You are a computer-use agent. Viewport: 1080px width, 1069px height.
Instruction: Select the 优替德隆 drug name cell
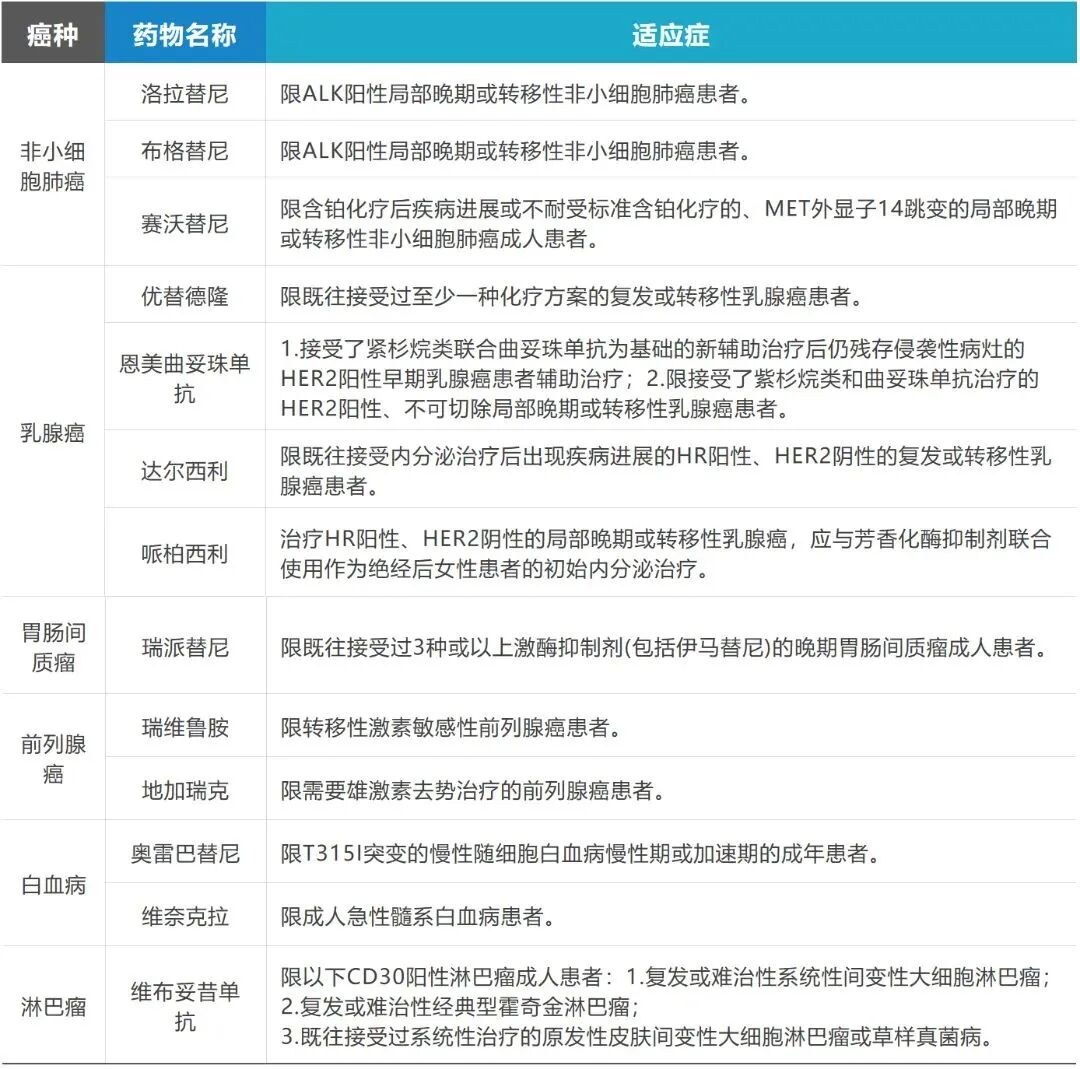coord(185,296)
